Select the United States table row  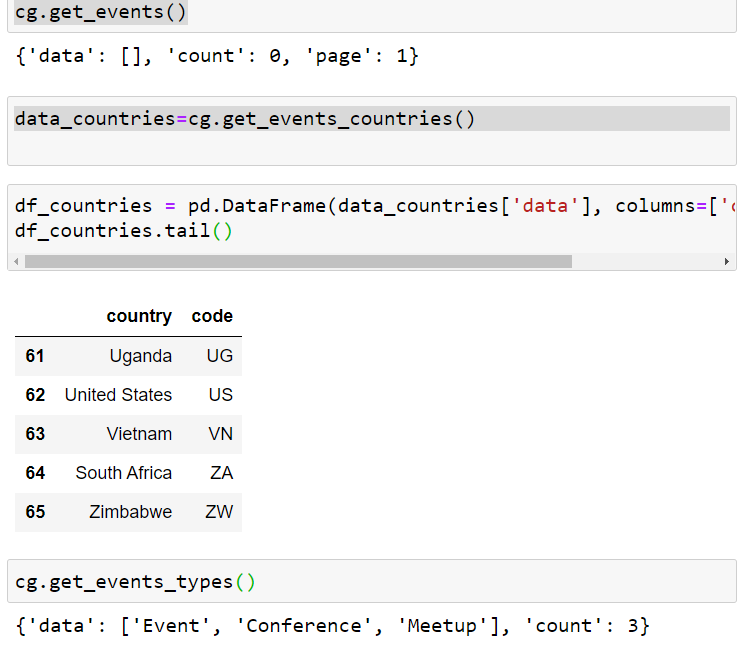coord(128,395)
